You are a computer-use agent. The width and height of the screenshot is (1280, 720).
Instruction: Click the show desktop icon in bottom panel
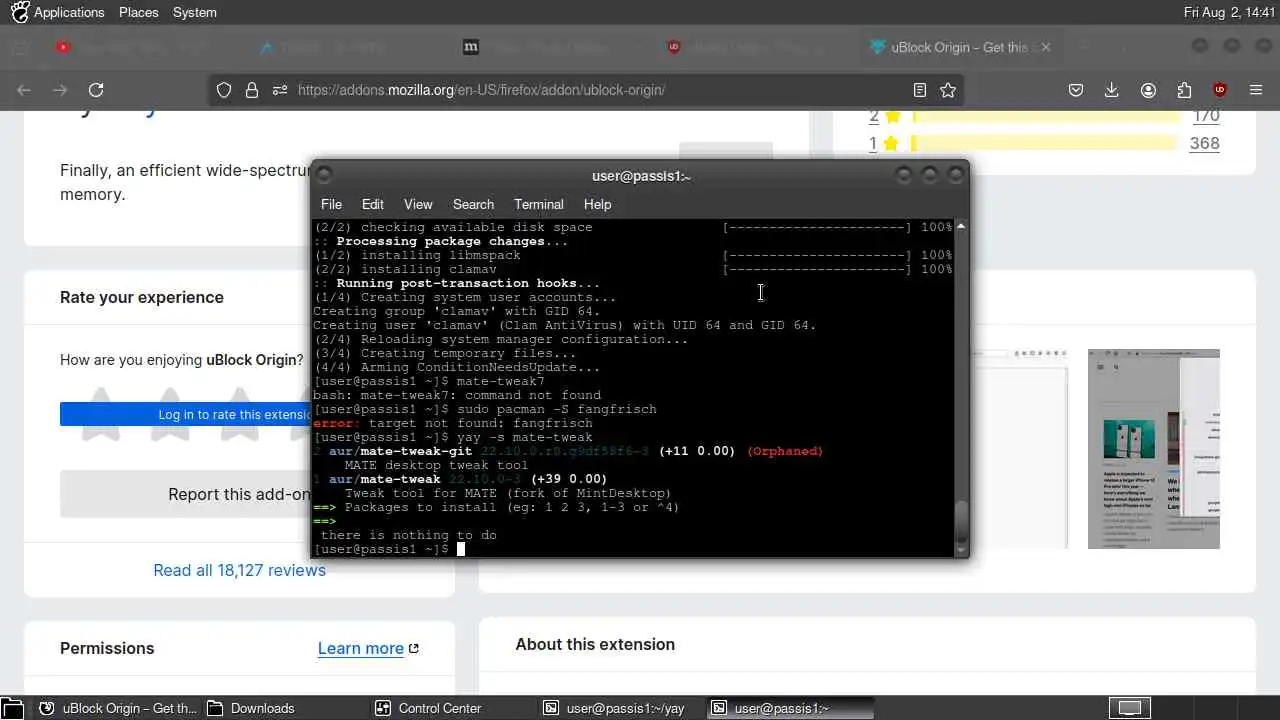click(x=10, y=708)
